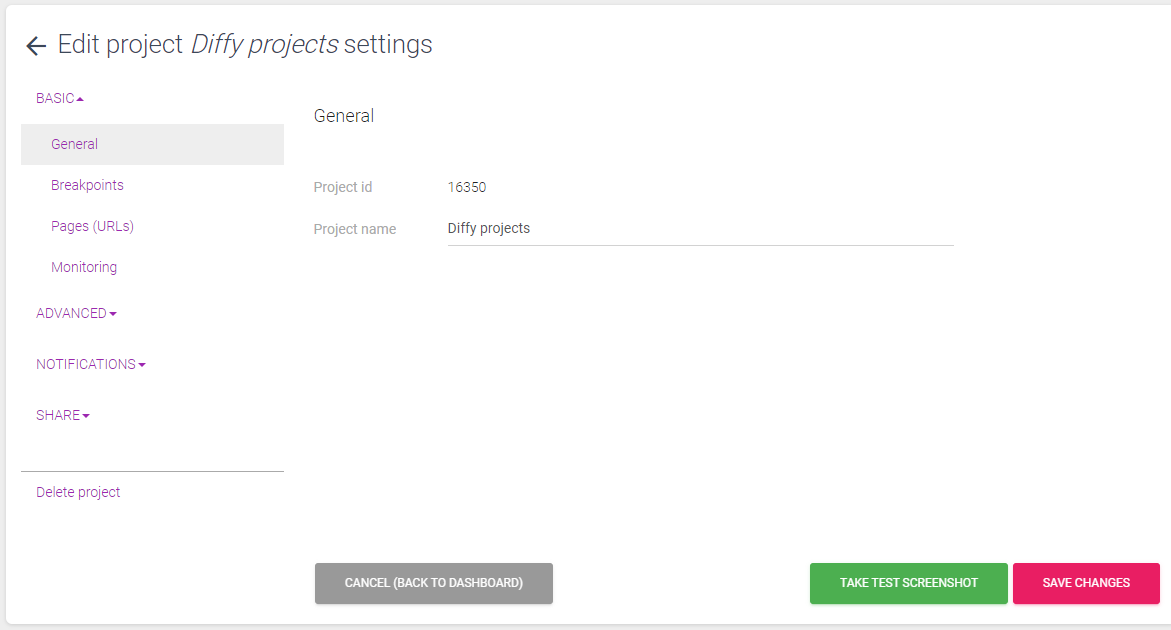Focus the Project name input field
This screenshot has width=1171, height=630.
701,229
